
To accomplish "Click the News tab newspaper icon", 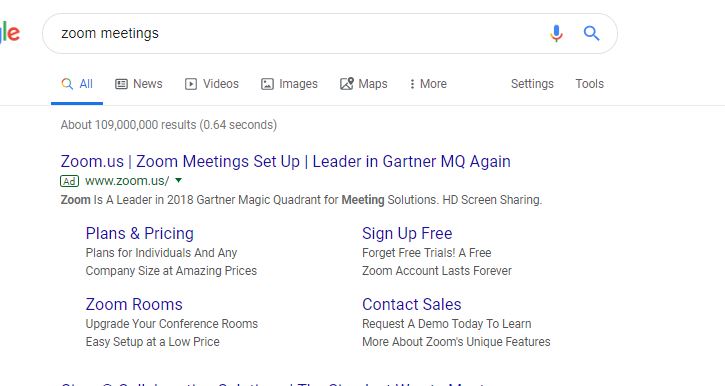I will [x=121, y=84].
